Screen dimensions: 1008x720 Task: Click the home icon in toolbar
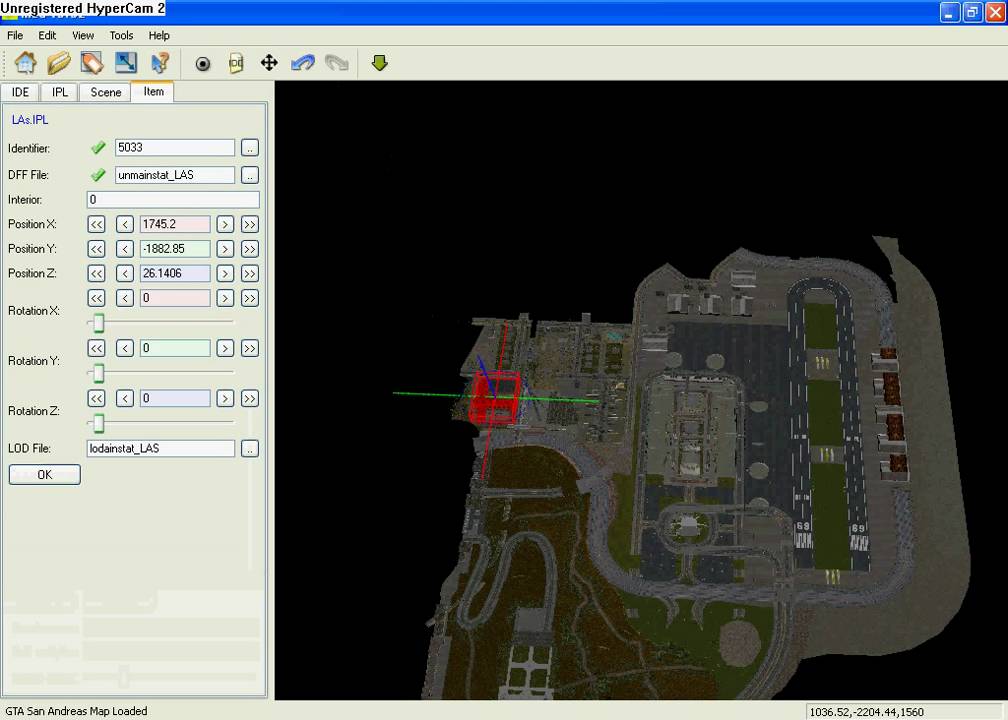click(25, 63)
